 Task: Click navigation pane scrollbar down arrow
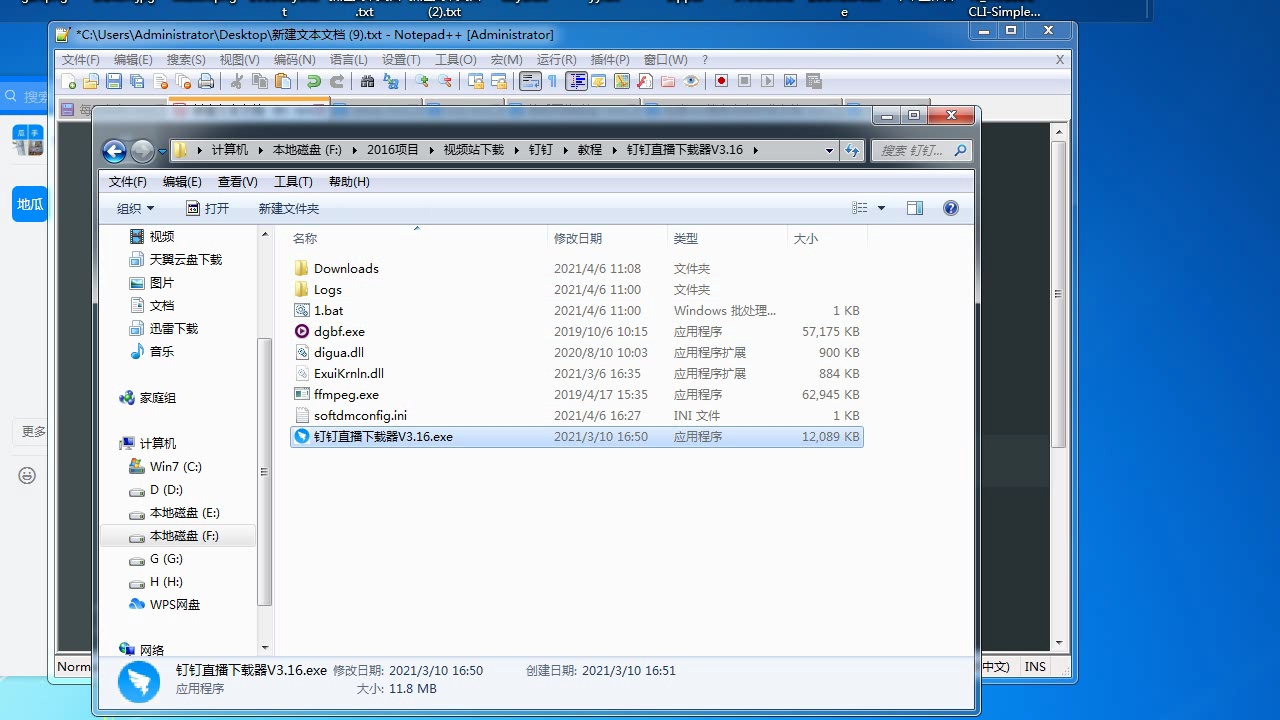pyautogui.click(x=265, y=648)
